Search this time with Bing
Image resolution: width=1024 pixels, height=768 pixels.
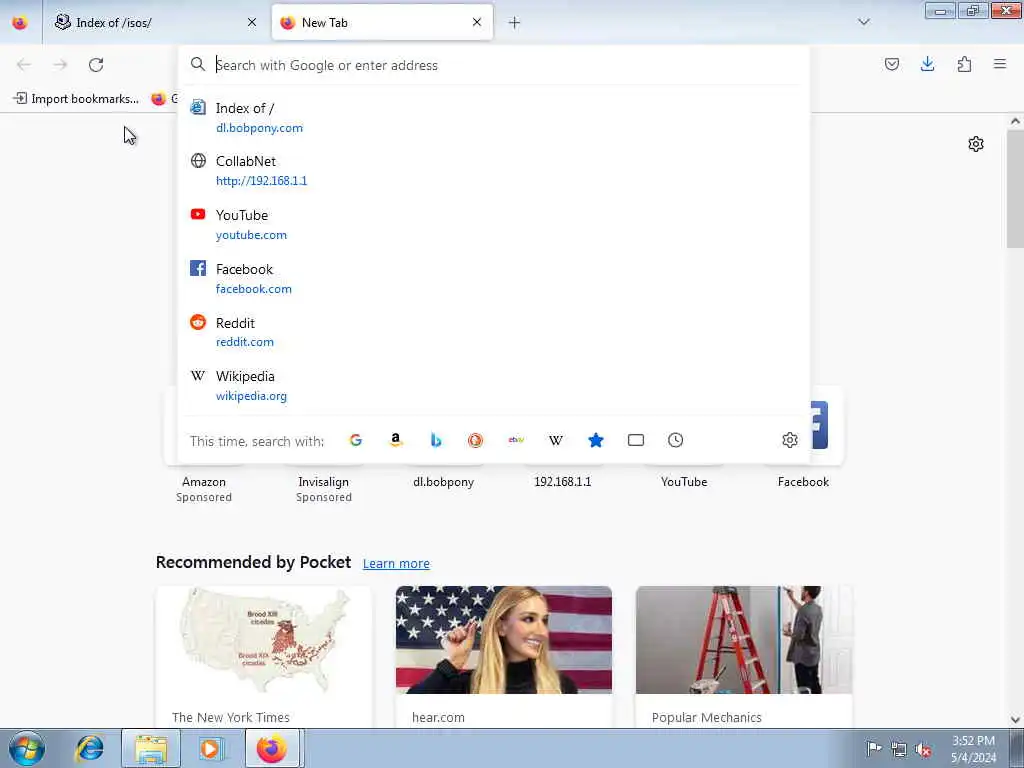[436, 440]
